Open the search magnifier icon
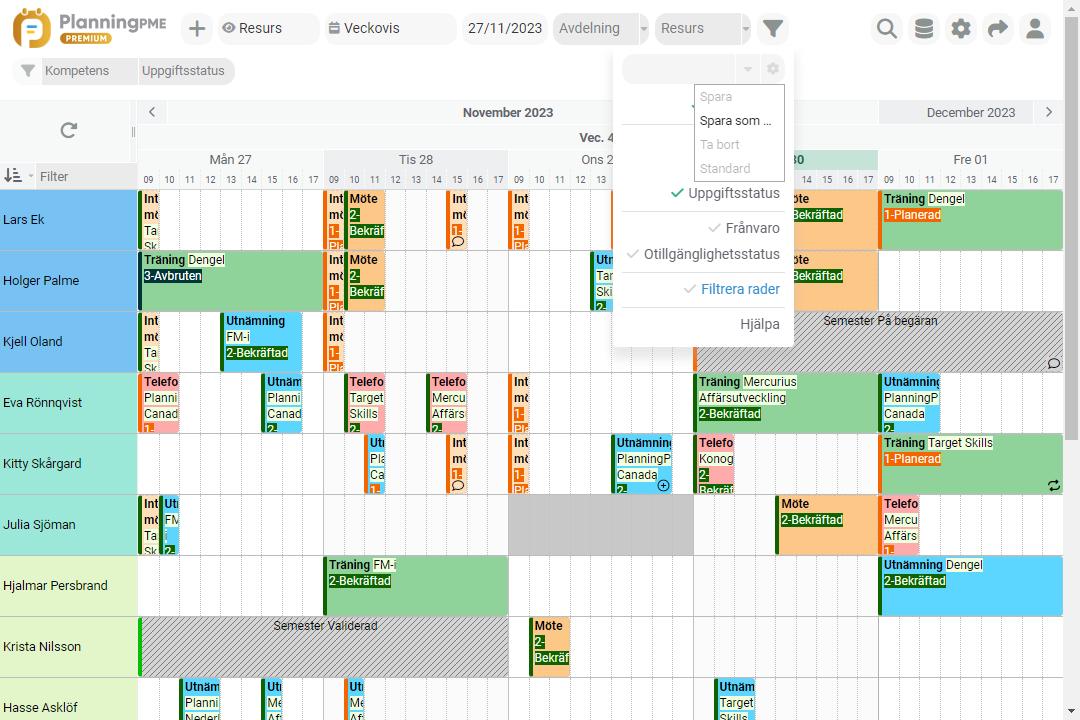This screenshot has height=720, width=1080. click(x=886, y=28)
